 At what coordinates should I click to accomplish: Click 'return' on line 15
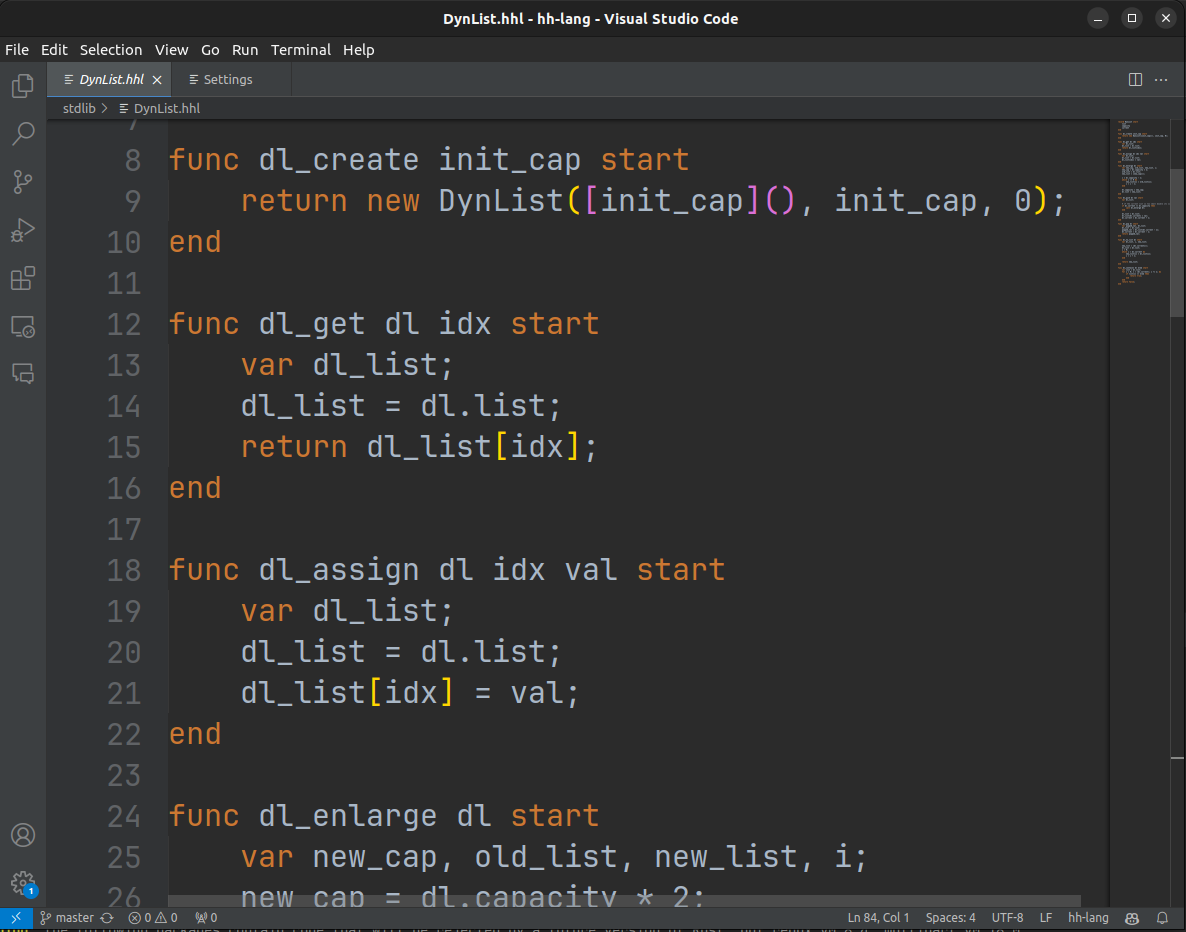click(x=294, y=447)
